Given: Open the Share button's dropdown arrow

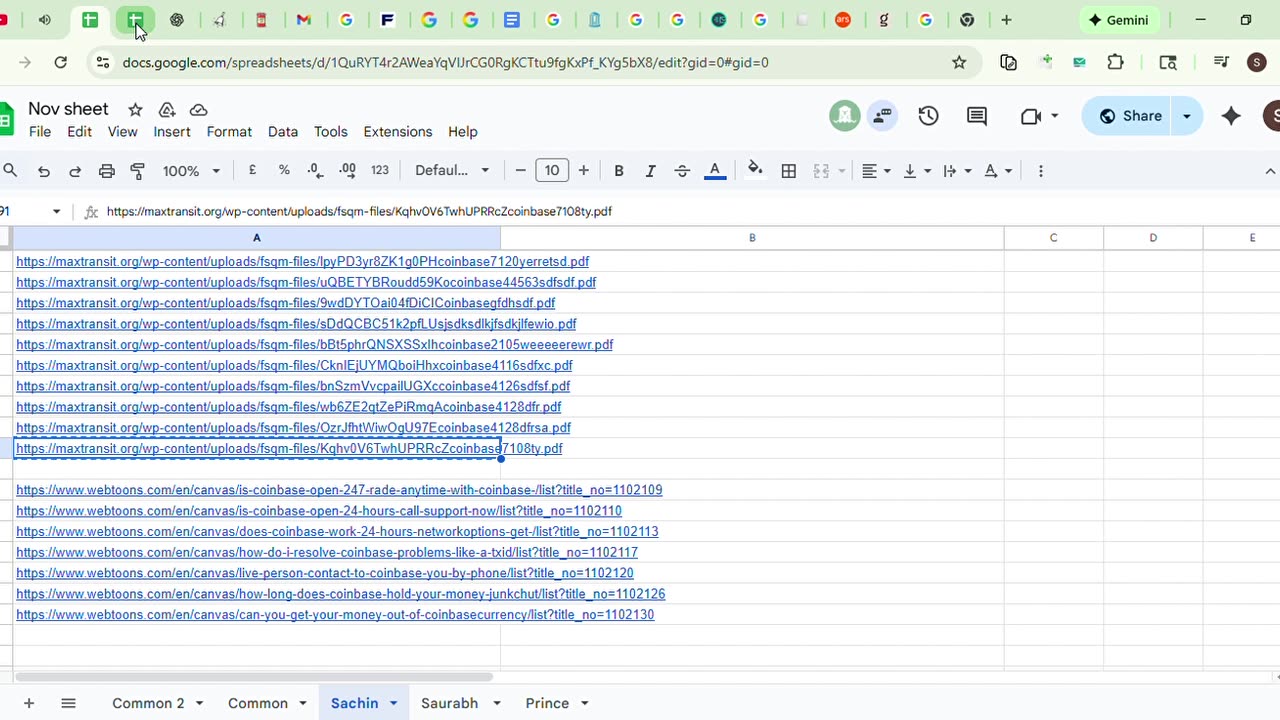Looking at the screenshot, I should tap(1186, 116).
